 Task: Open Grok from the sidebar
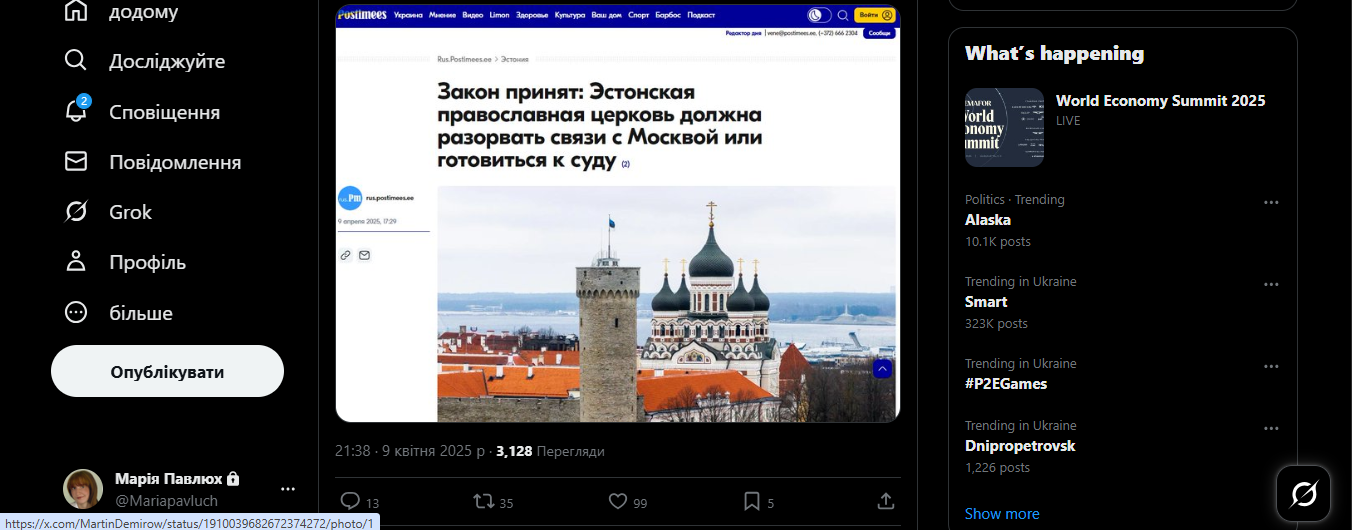coord(76,212)
